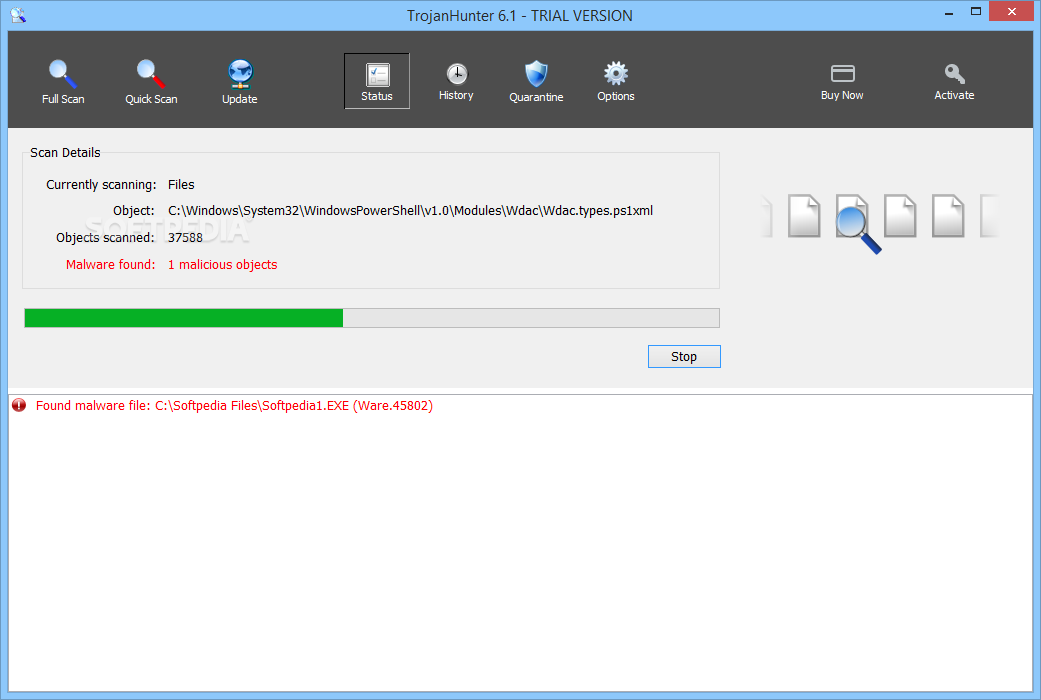
Task: Click the TrojanHunter app icon in title bar
Action: pos(18,15)
